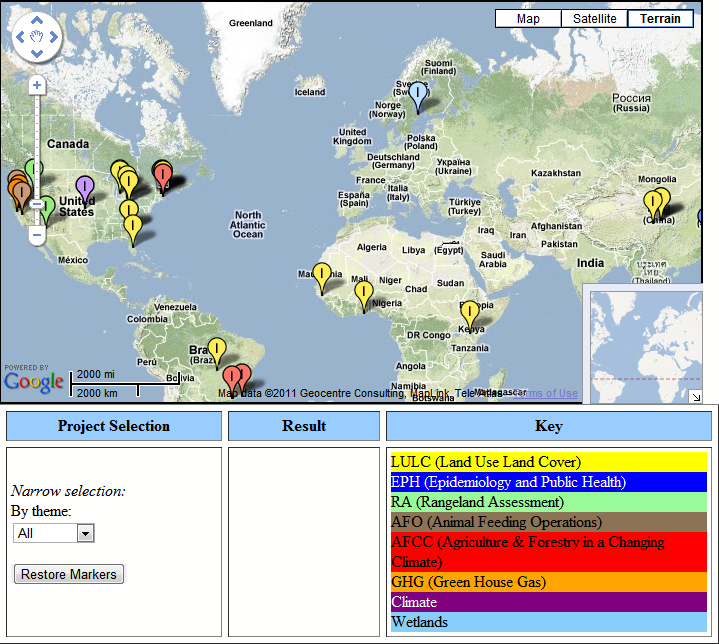Click the yellow LULC key entry
The image size is (719, 644).
tap(548, 462)
